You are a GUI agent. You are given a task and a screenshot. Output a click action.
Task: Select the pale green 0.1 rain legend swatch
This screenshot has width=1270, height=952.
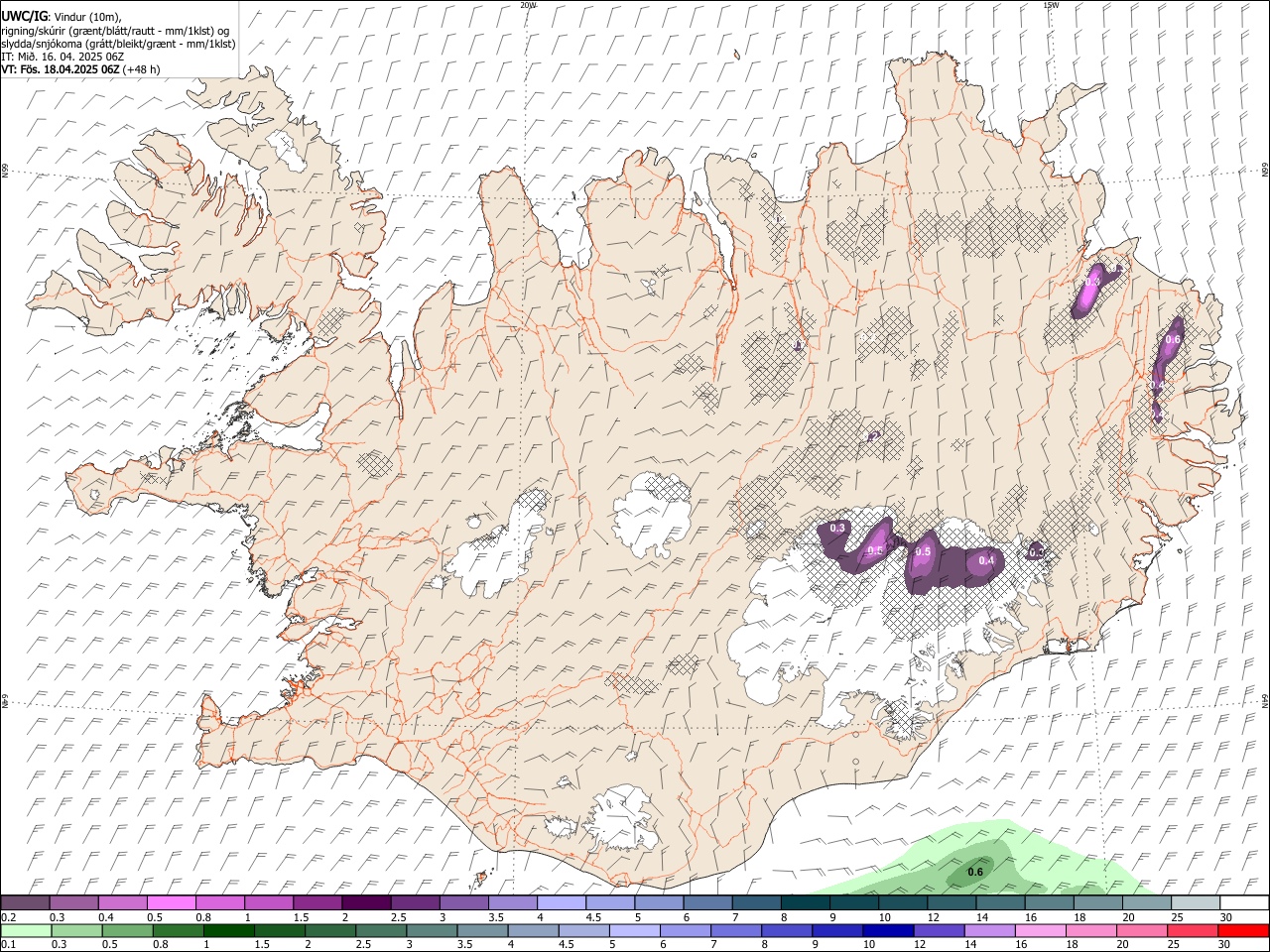(25, 930)
